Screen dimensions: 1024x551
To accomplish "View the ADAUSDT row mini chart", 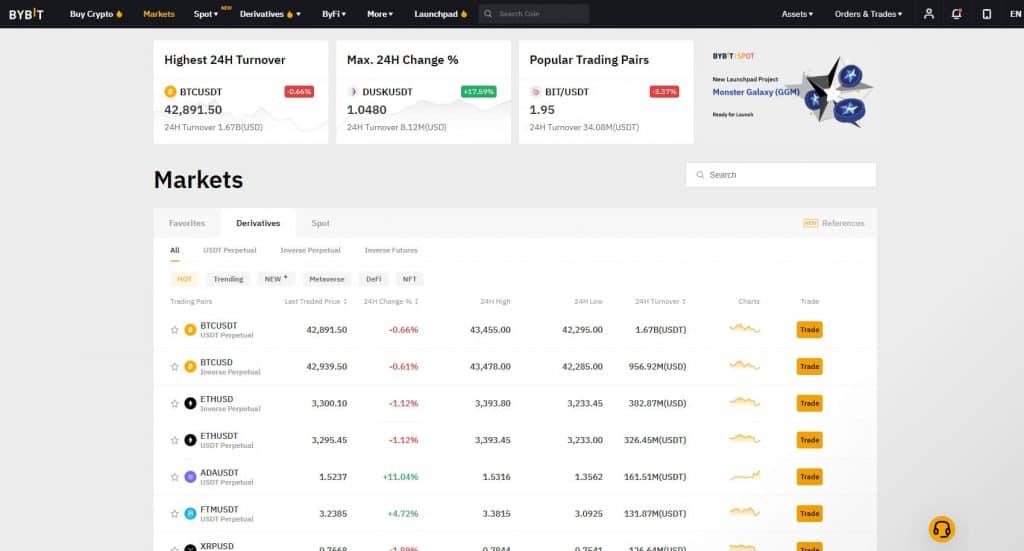I will click(x=744, y=476).
